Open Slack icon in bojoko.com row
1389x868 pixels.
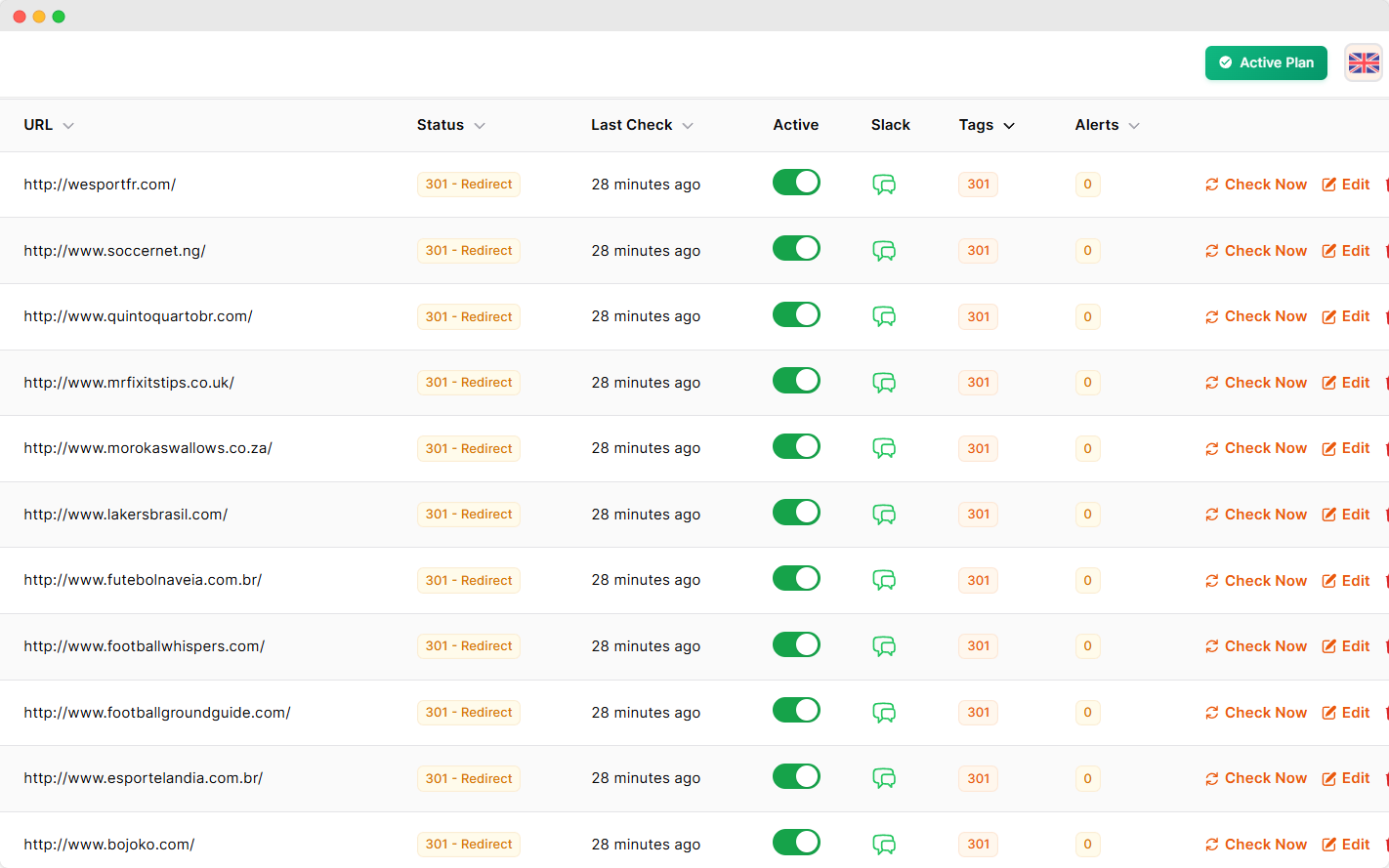(x=884, y=845)
